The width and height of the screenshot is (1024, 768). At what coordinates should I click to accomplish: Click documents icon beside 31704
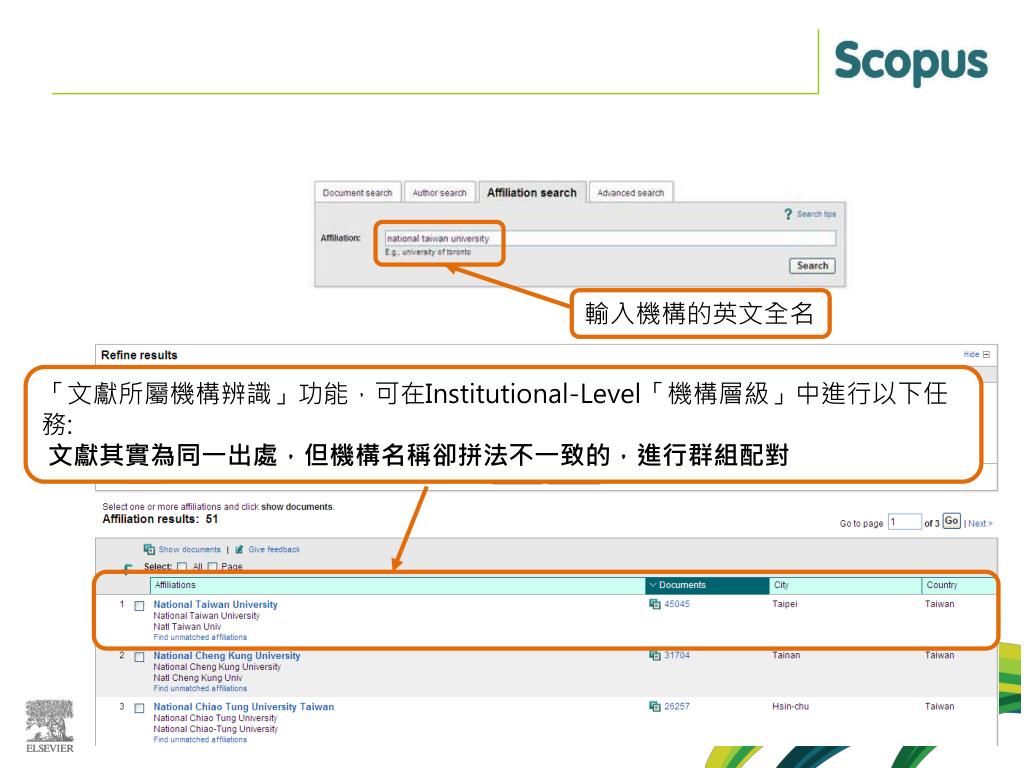point(654,655)
